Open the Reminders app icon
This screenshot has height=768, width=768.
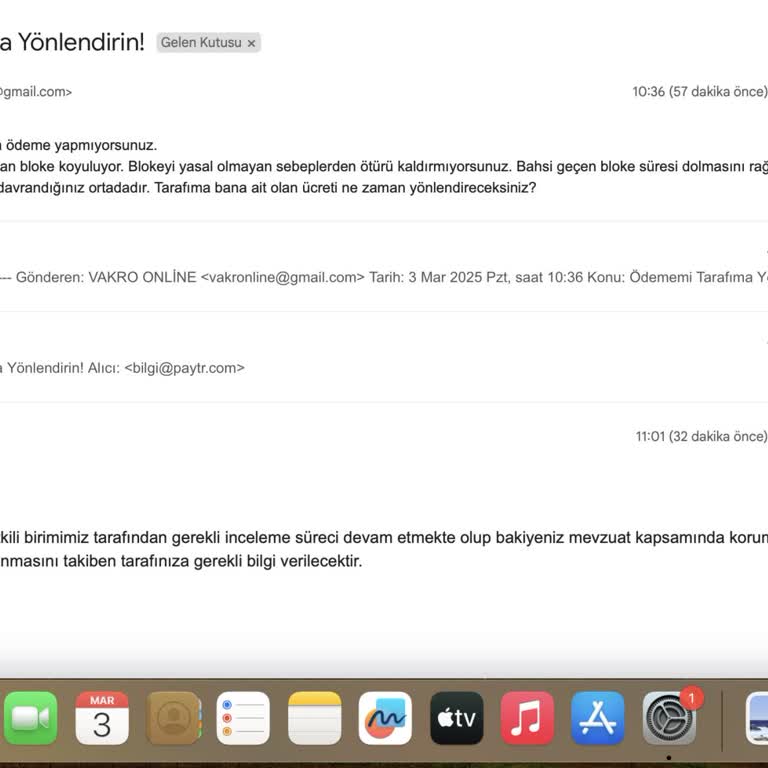(243, 718)
